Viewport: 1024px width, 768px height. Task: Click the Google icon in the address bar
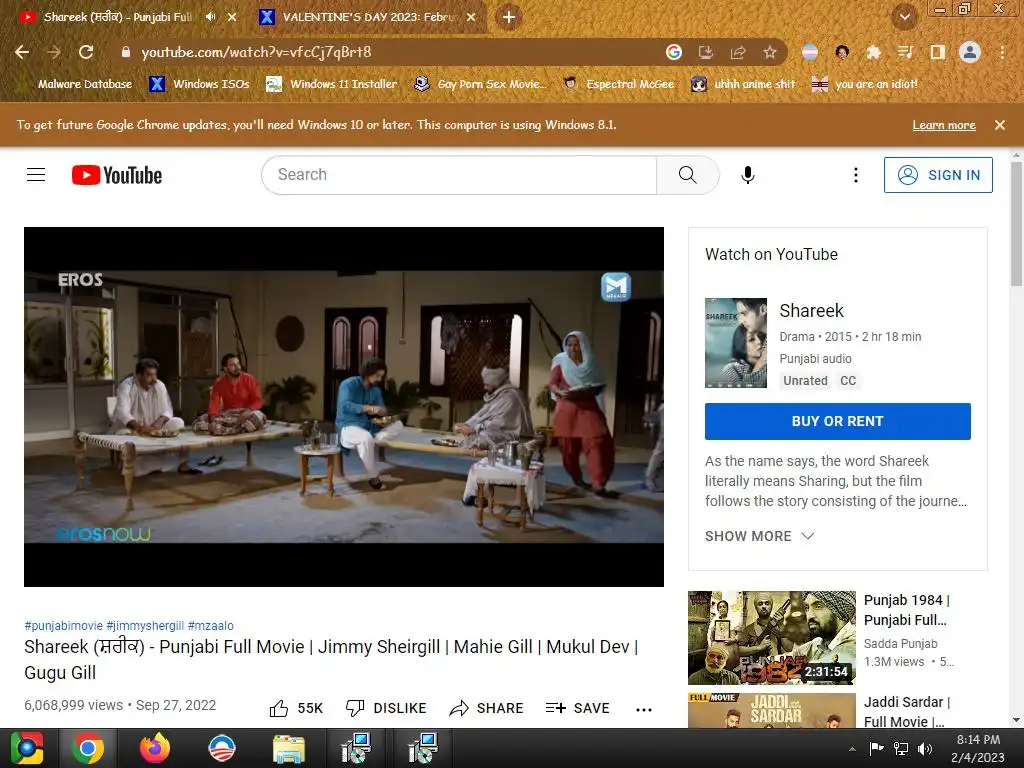674,52
